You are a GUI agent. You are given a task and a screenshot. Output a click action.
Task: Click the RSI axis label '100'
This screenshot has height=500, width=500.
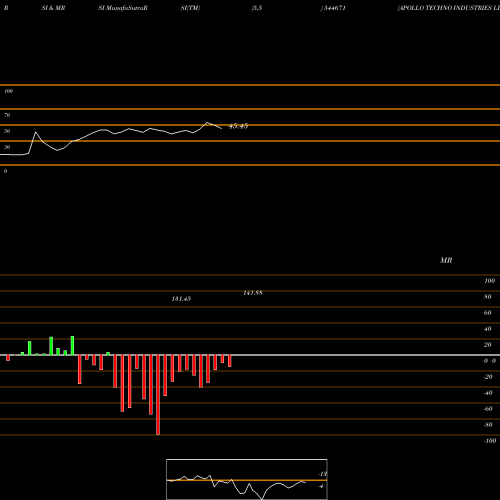click(8, 91)
